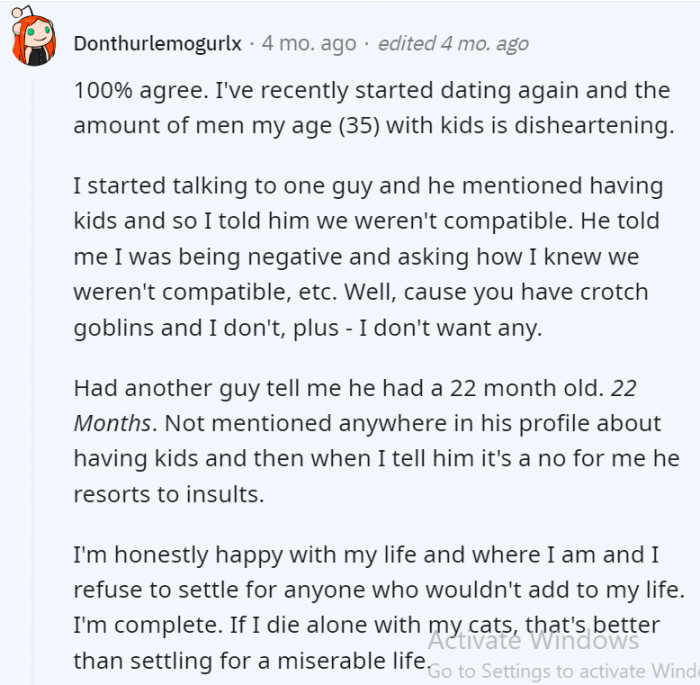Click the paragraph starting '100% agree'
The width and height of the screenshot is (700, 685).
click(374, 108)
